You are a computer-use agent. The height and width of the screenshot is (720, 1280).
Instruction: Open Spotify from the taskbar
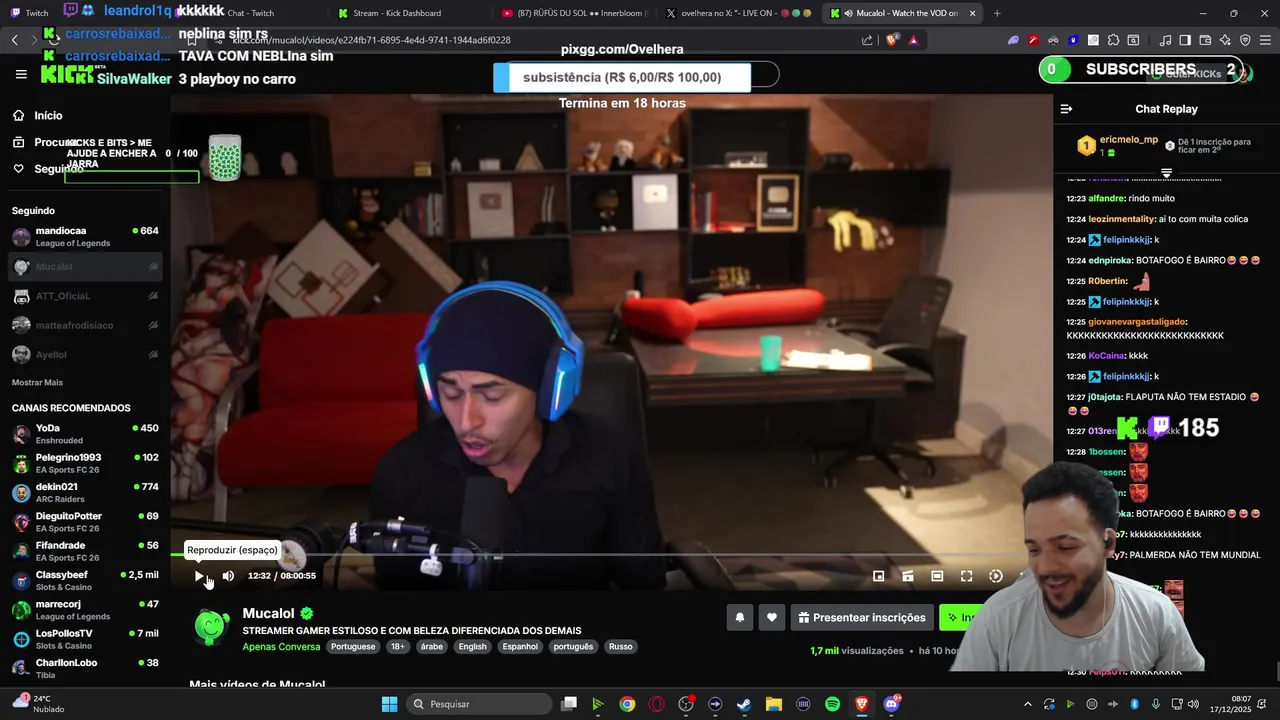tap(832, 704)
